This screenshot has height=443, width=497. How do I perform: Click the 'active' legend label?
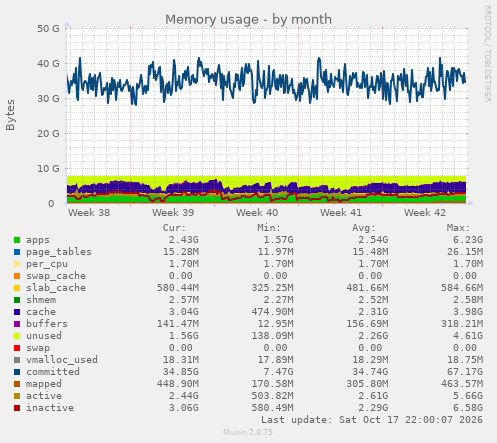point(44,396)
